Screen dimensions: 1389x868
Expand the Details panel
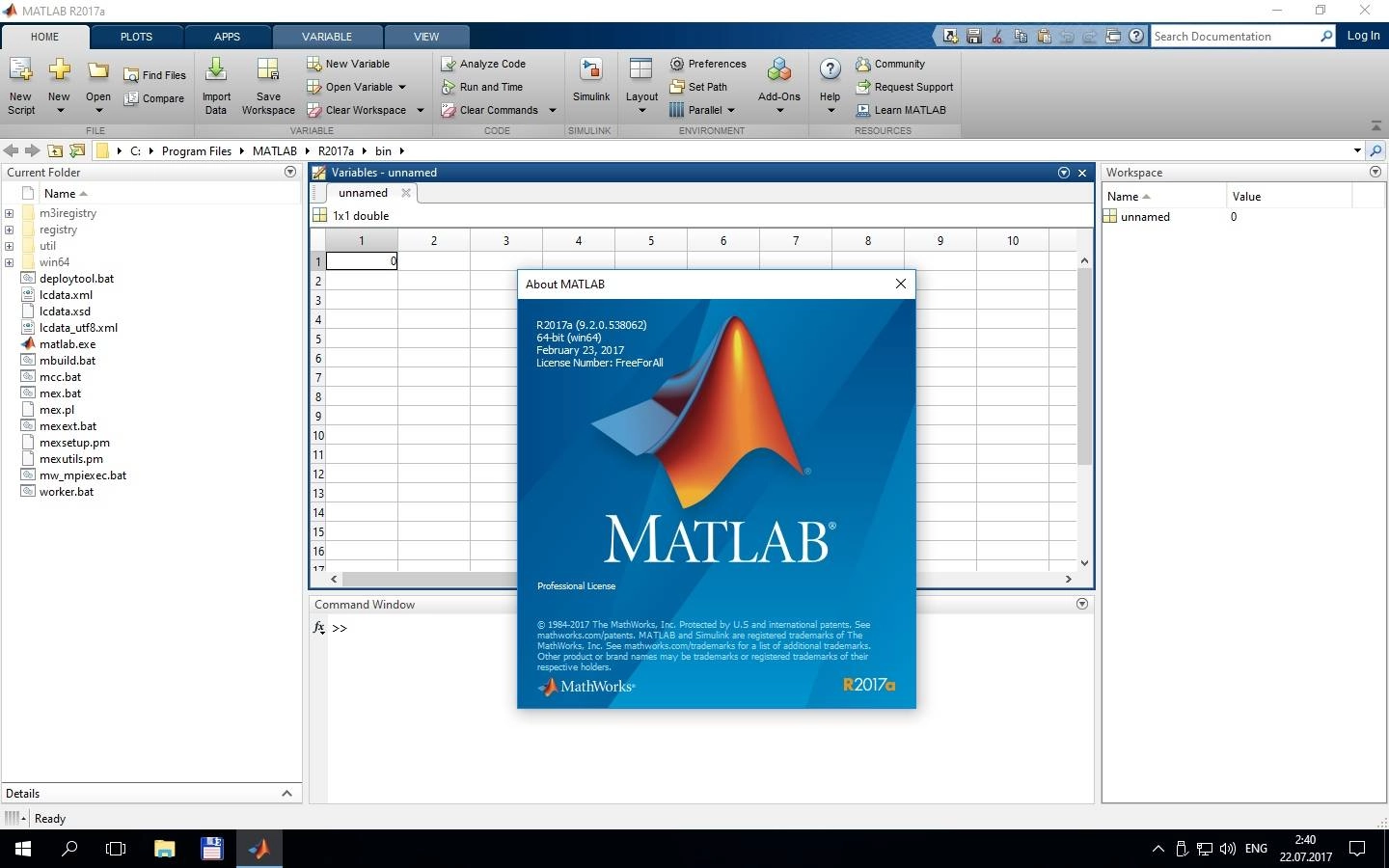286,793
